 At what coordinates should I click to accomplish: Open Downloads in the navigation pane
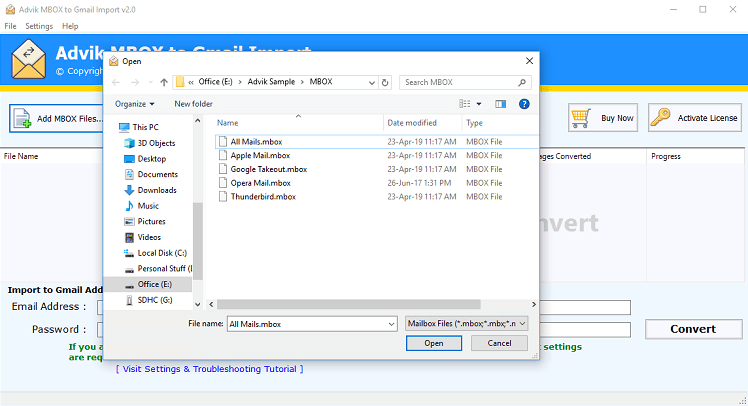(x=150, y=190)
